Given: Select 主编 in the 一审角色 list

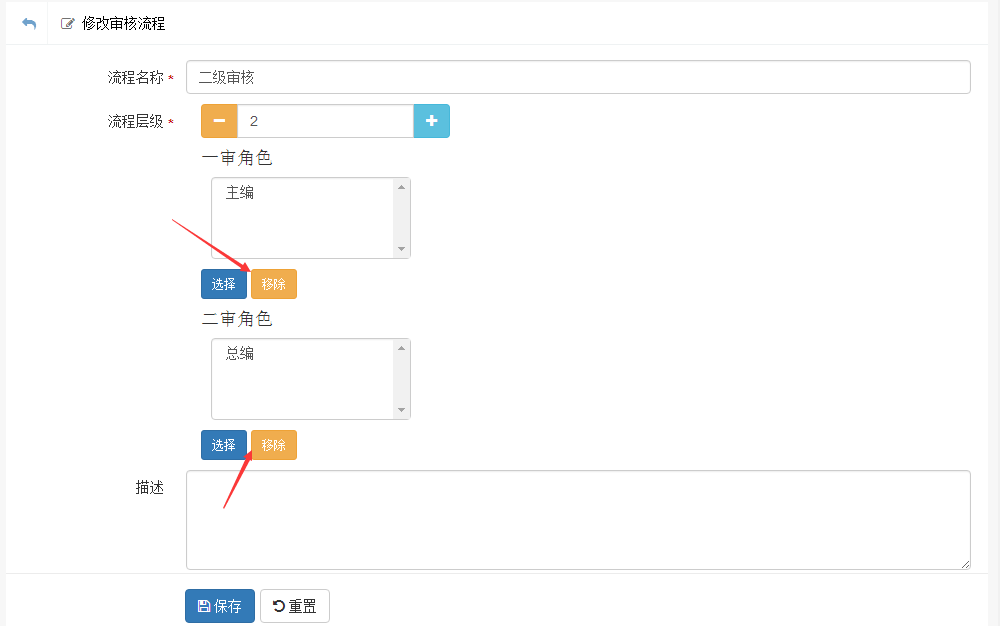Looking at the screenshot, I should pos(240,193).
